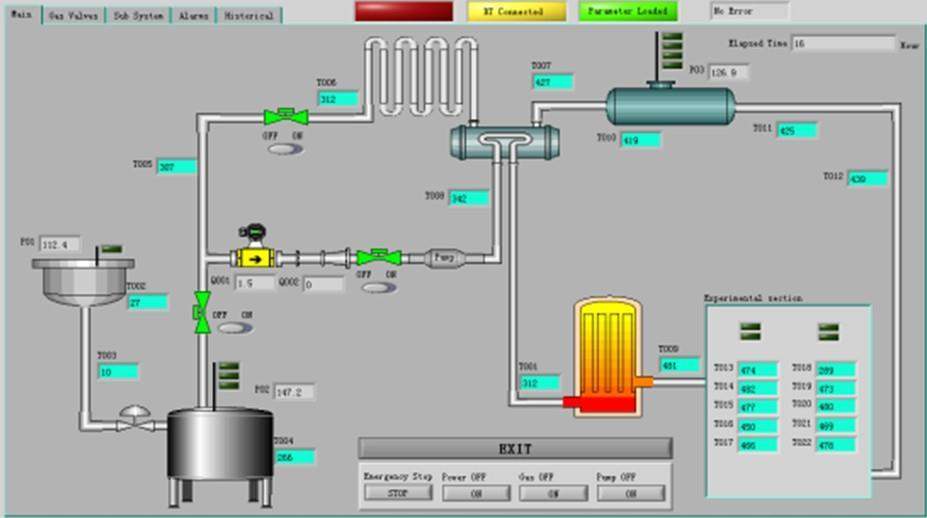The image size is (927, 518).
Task: Click the T003 temperature reading
Action: pos(118,371)
